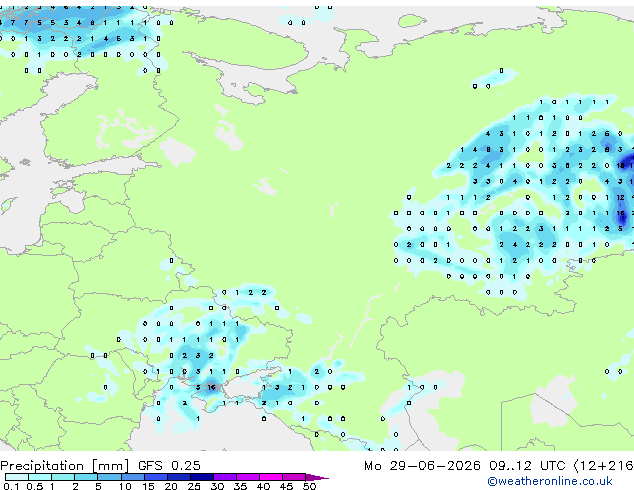Click the legend scale label '30'
This screenshot has width=634, height=490.
coord(218,486)
